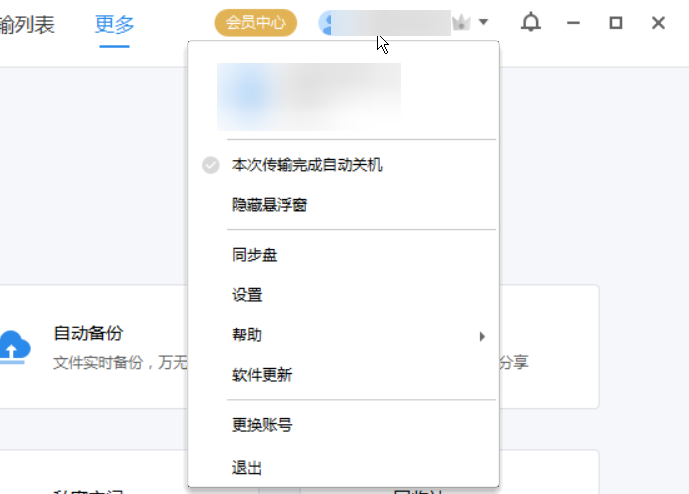
Task: Switch to the 更多 tab
Action: click(114, 24)
